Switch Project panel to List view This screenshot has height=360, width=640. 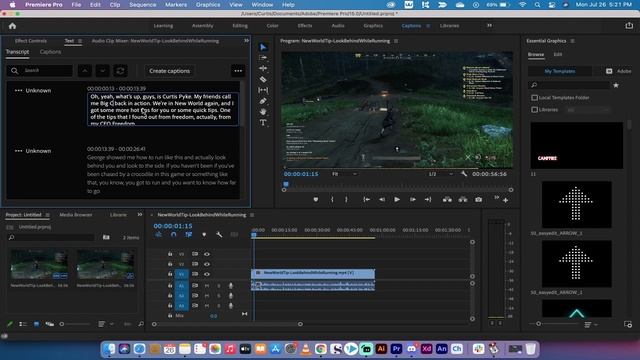pyautogui.click(x=23, y=324)
